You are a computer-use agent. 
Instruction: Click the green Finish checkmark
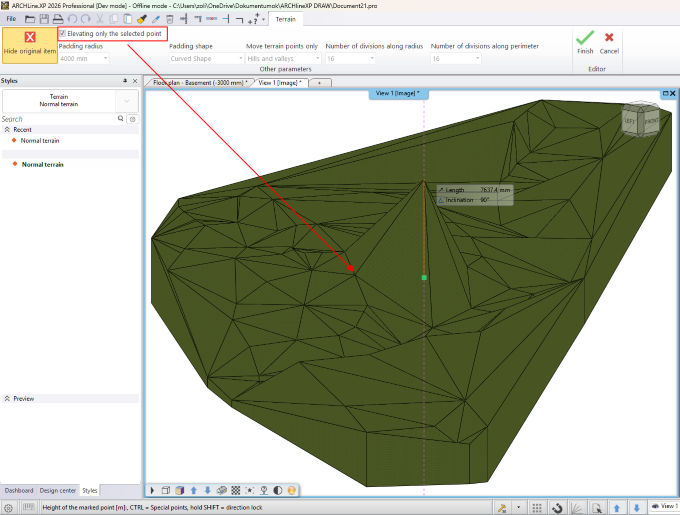(x=585, y=42)
